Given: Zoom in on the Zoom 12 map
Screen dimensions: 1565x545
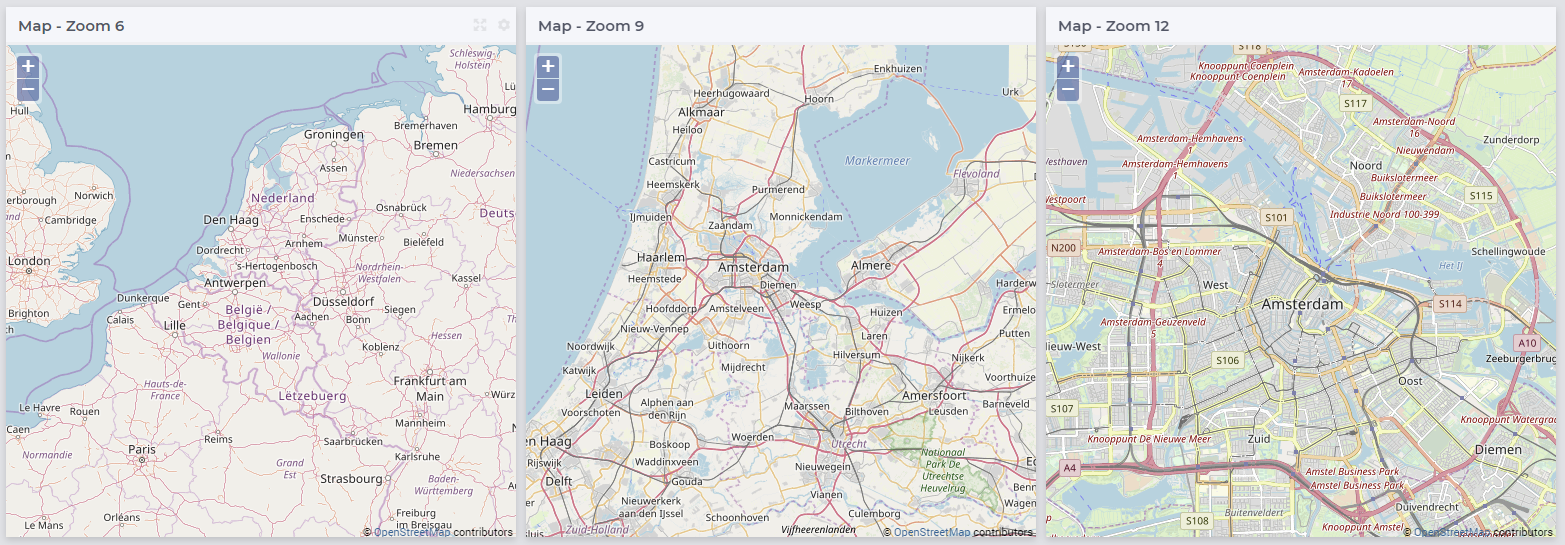Looking at the screenshot, I should [1068, 67].
